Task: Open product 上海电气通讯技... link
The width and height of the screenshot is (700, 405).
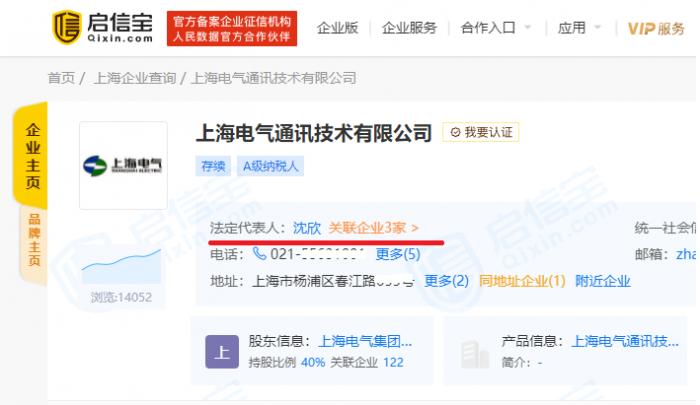Action: (625, 341)
